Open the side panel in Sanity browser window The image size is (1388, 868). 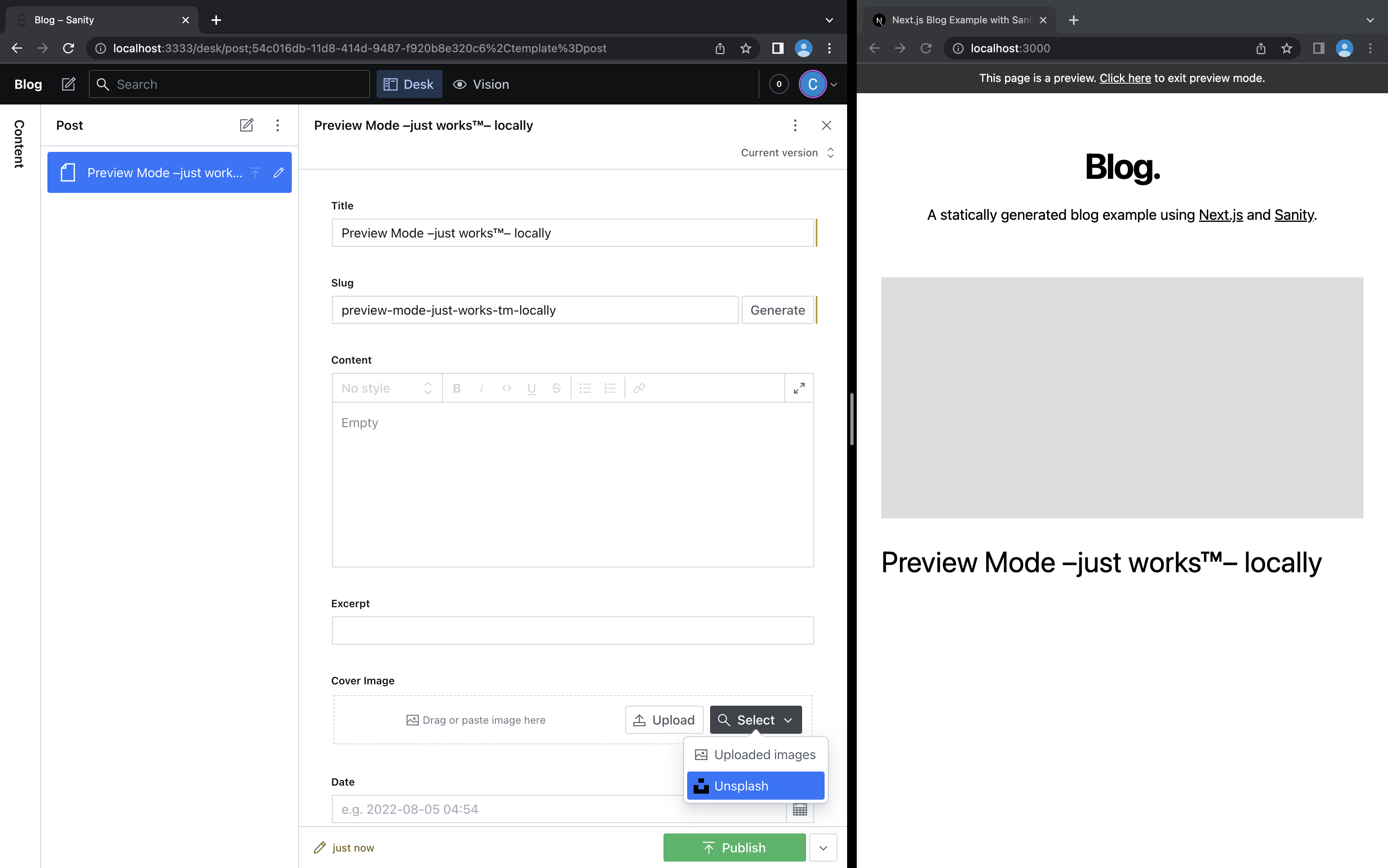pos(777,48)
